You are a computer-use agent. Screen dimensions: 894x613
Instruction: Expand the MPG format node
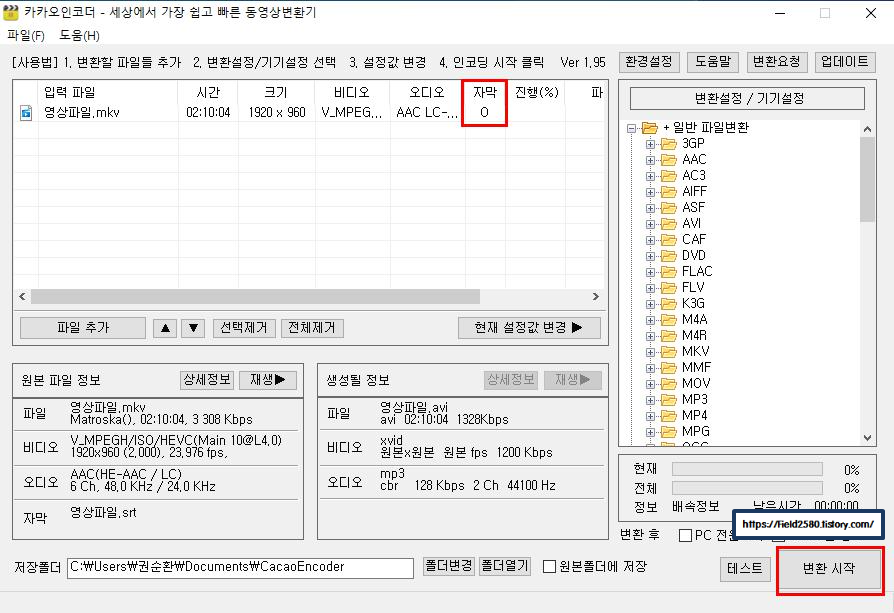(x=650, y=432)
